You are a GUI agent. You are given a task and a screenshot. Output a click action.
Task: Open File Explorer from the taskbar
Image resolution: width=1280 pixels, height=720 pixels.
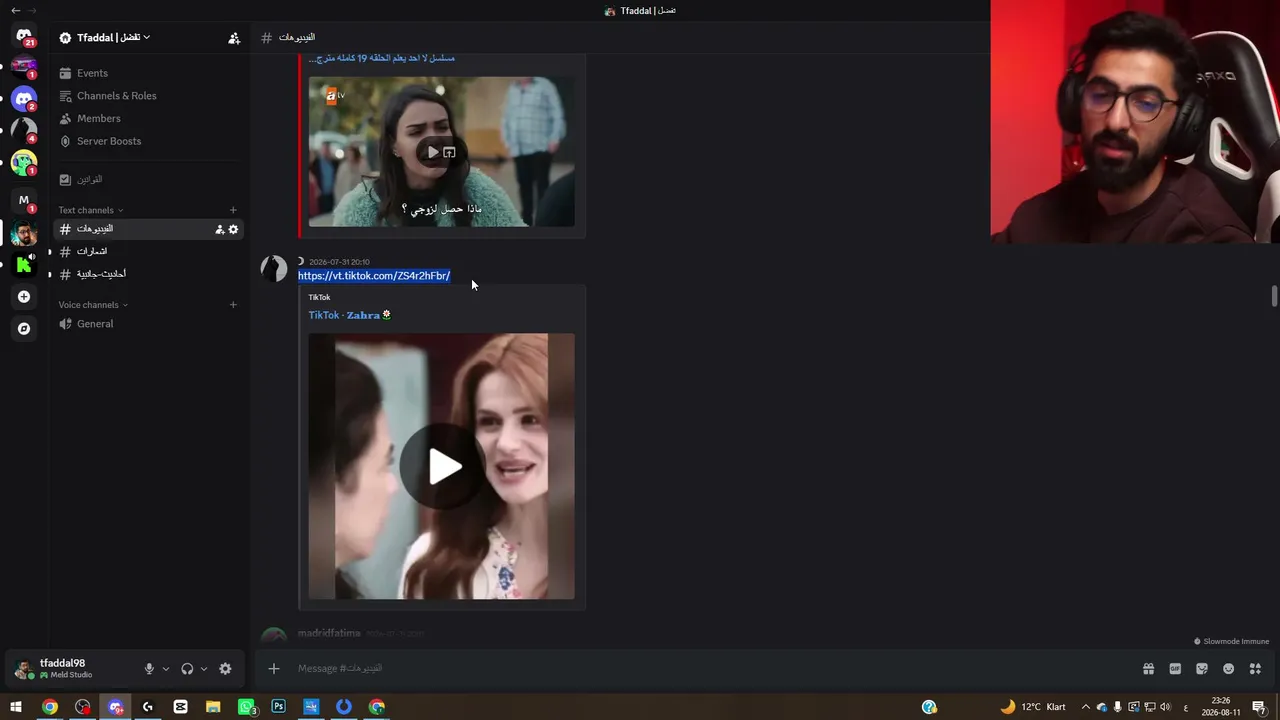click(213, 707)
